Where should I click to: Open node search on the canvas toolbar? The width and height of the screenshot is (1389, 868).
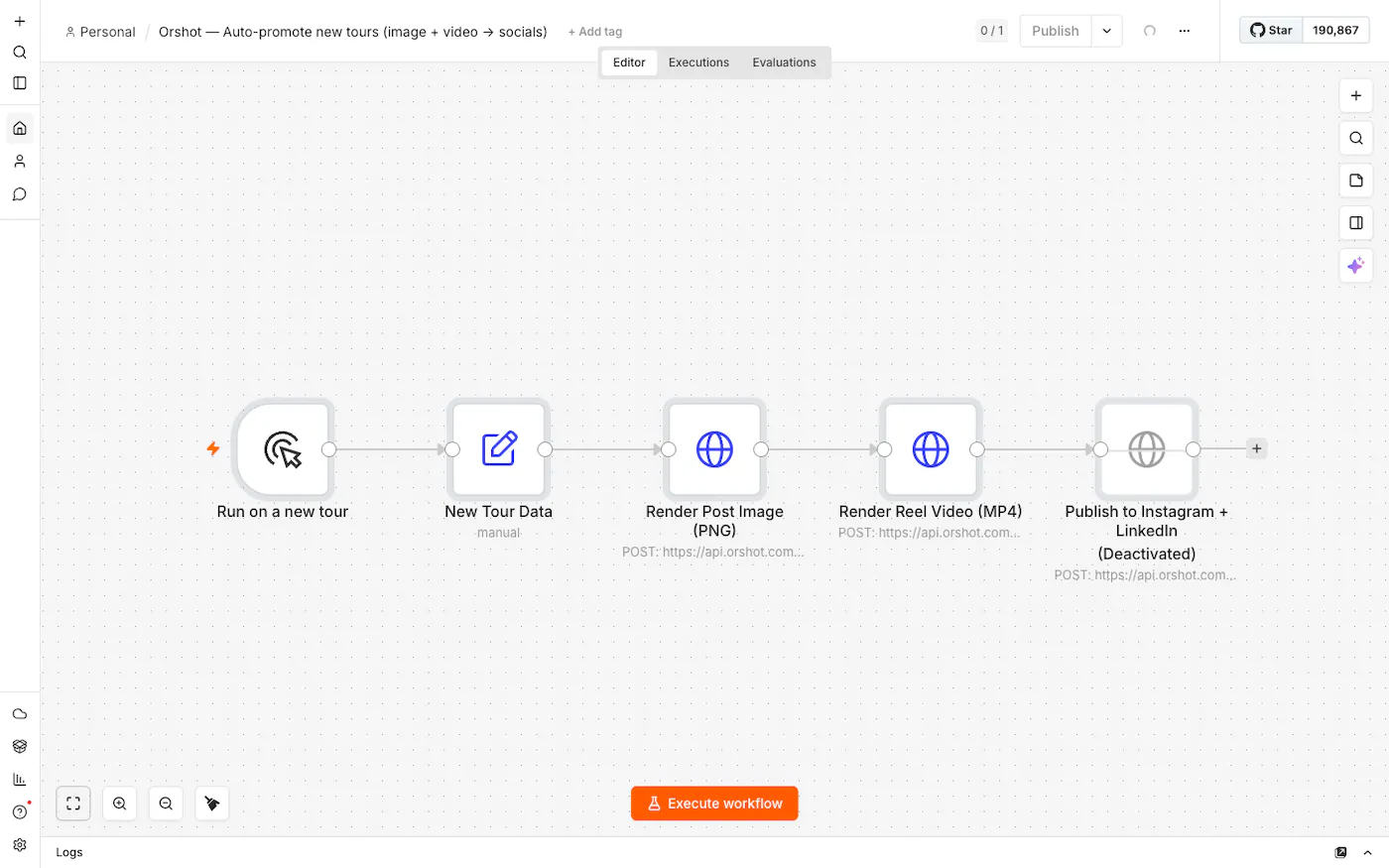point(1356,138)
